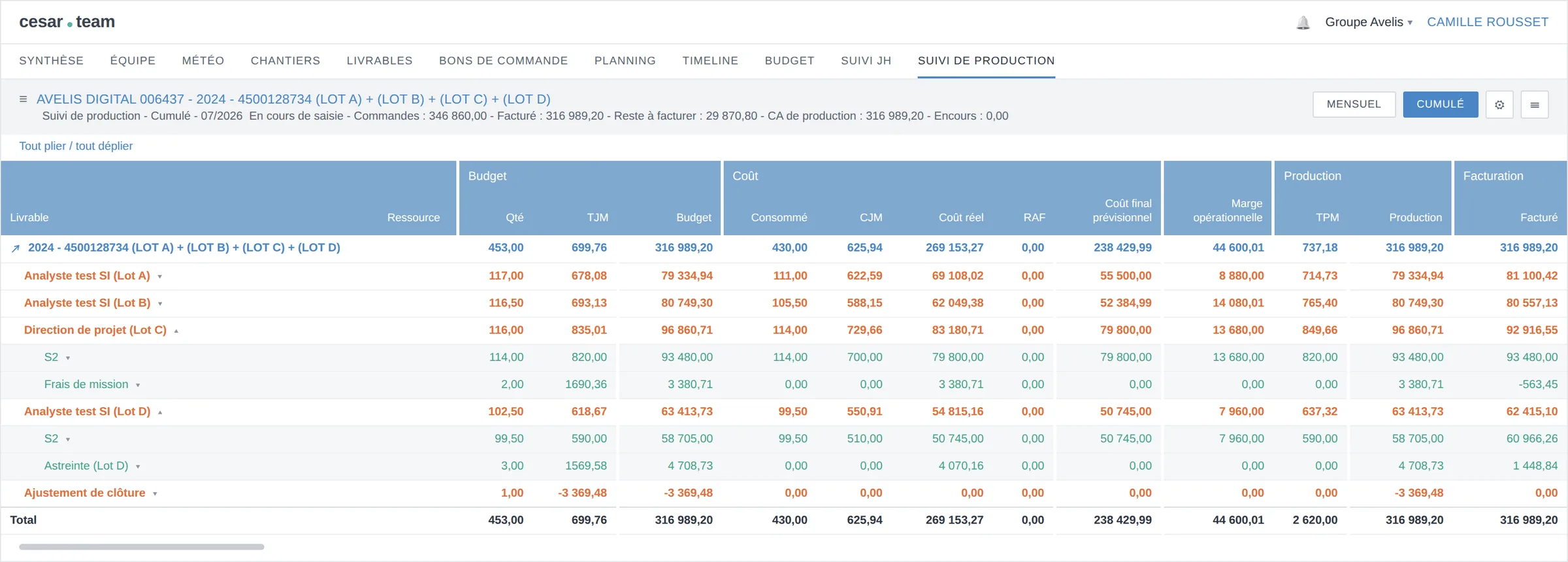Expand Analyste test SI (Lot B) row
This screenshot has width=1568, height=562.
(160, 304)
